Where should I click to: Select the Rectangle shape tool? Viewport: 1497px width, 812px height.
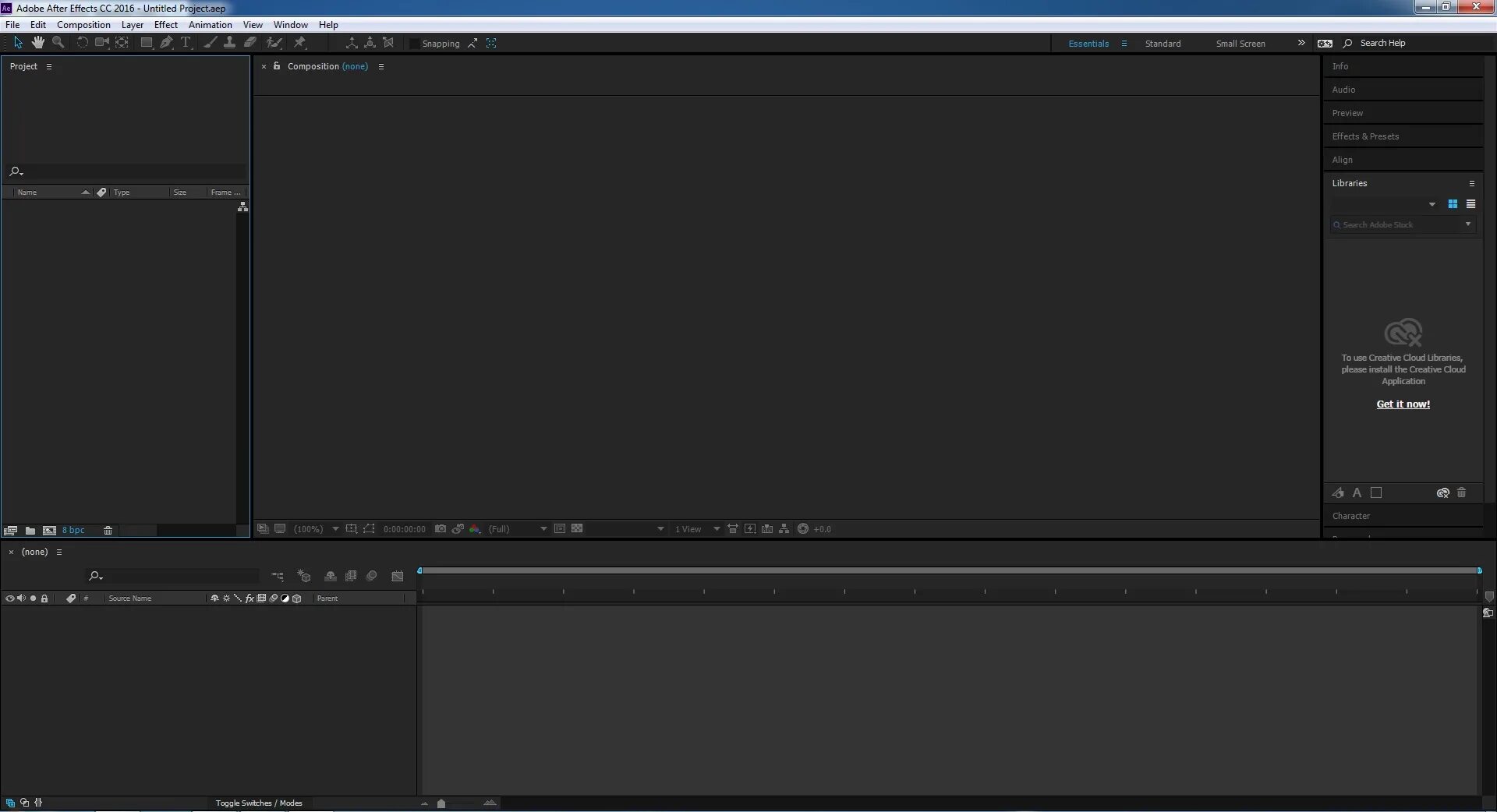click(x=146, y=43)
